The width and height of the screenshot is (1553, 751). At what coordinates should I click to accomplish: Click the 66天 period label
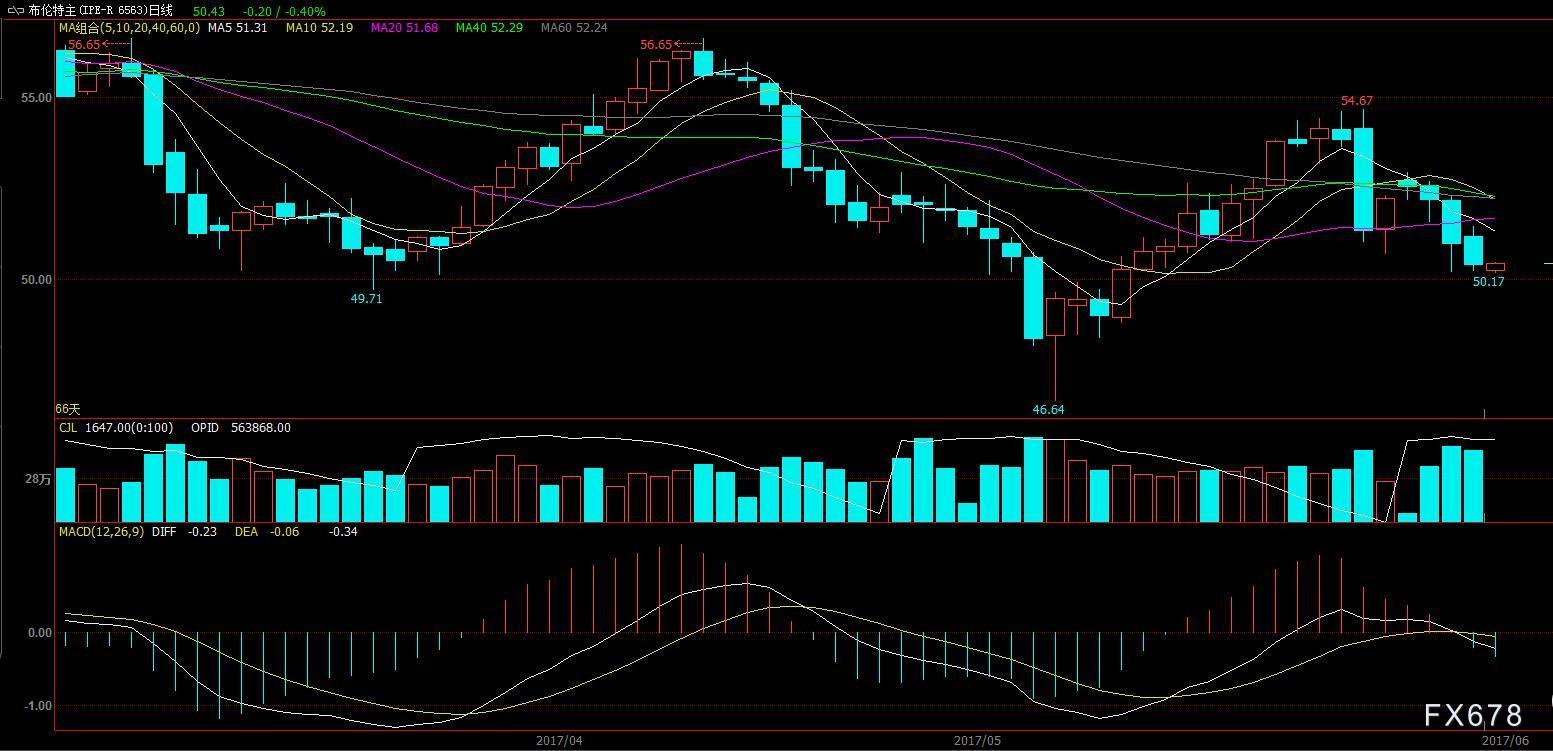(67, 409)
